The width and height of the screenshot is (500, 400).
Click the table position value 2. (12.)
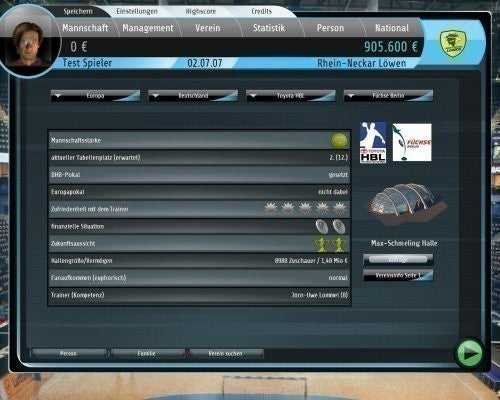338,158
